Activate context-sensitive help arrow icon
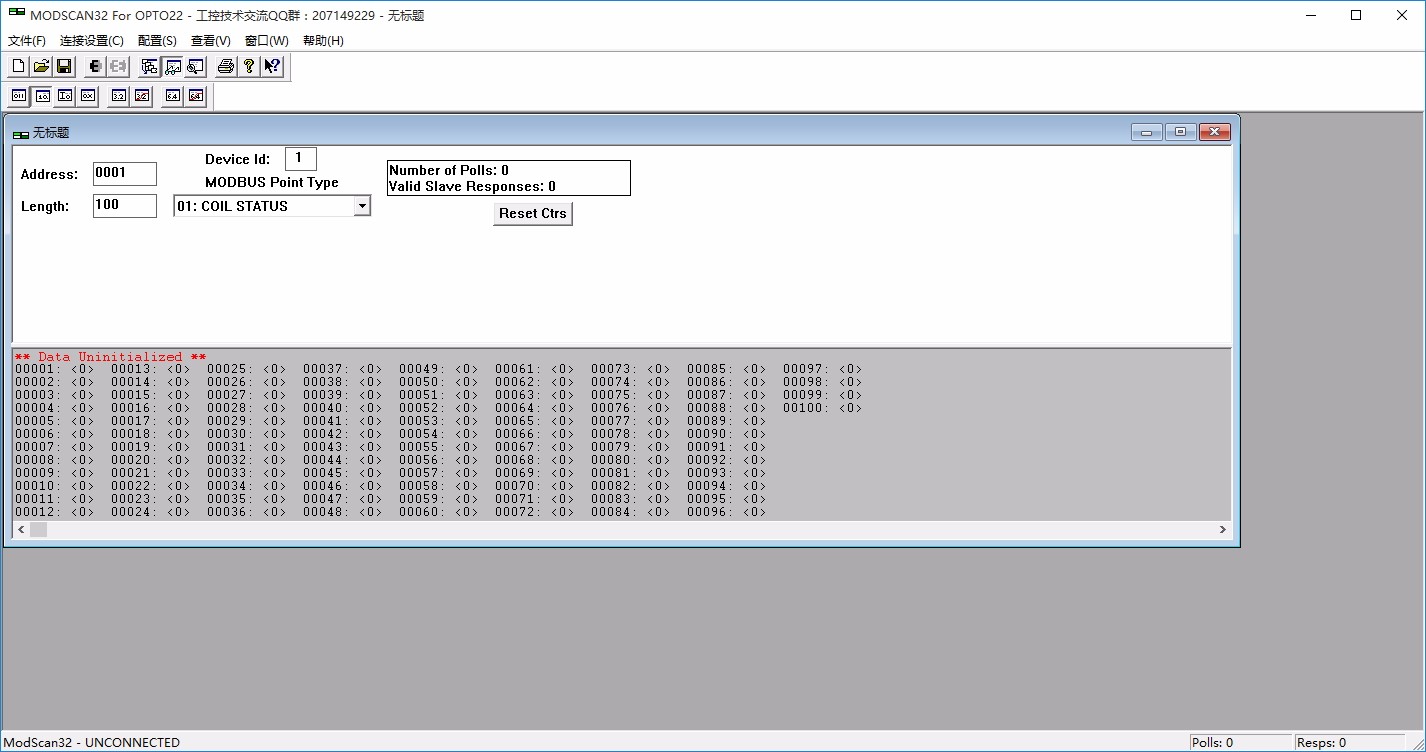1426x752 pixels. pos(271,65)
